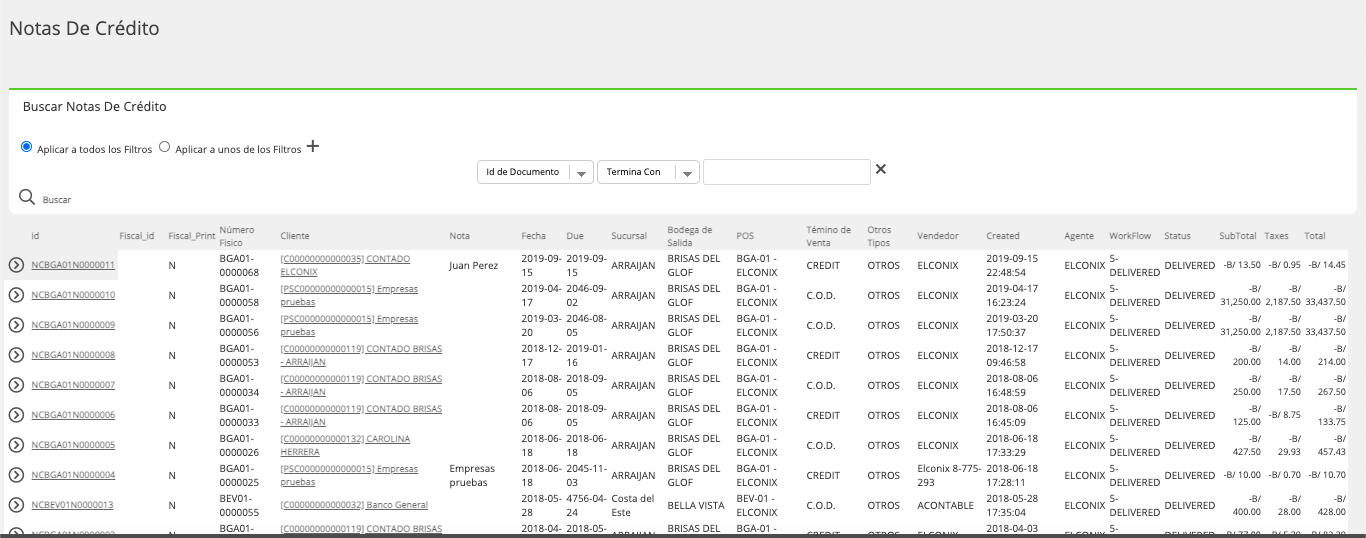The height and width of the screenshot is (538, 1366).
Task: Open credit note NCBGA01N0000004 link
Action: (73, 475)
